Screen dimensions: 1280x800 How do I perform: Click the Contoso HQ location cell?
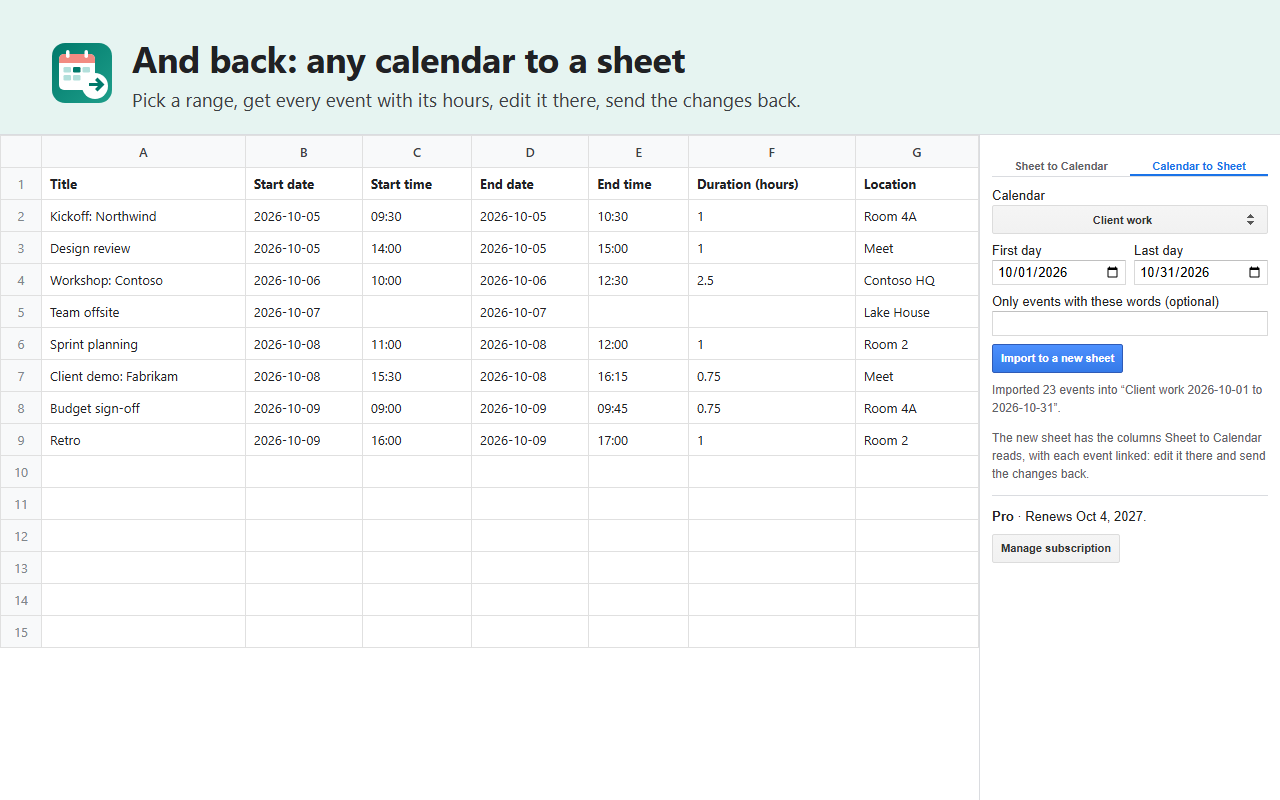(x=917, y=280)
